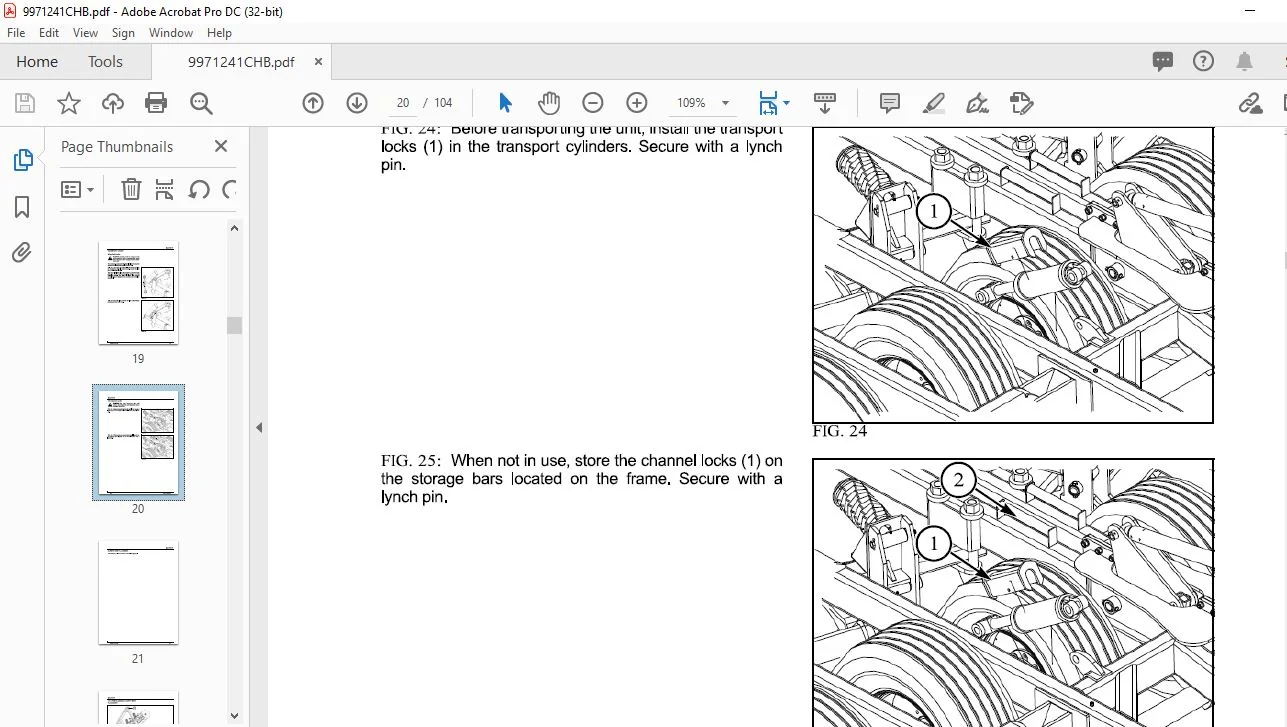
Task: Open the View menu
Action: [x=85, y=33]
